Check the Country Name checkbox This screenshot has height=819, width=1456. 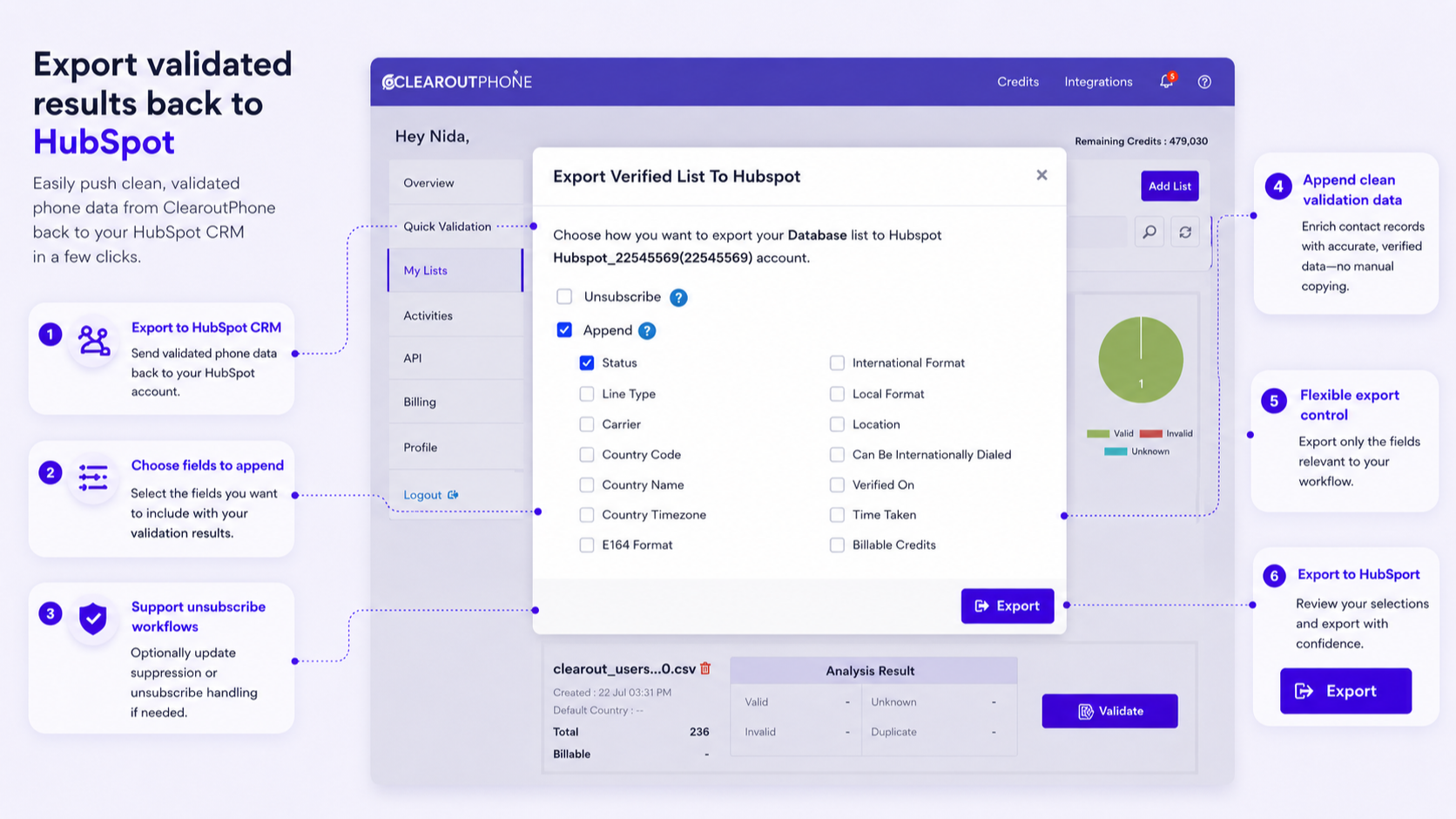[x=587, y=484]
